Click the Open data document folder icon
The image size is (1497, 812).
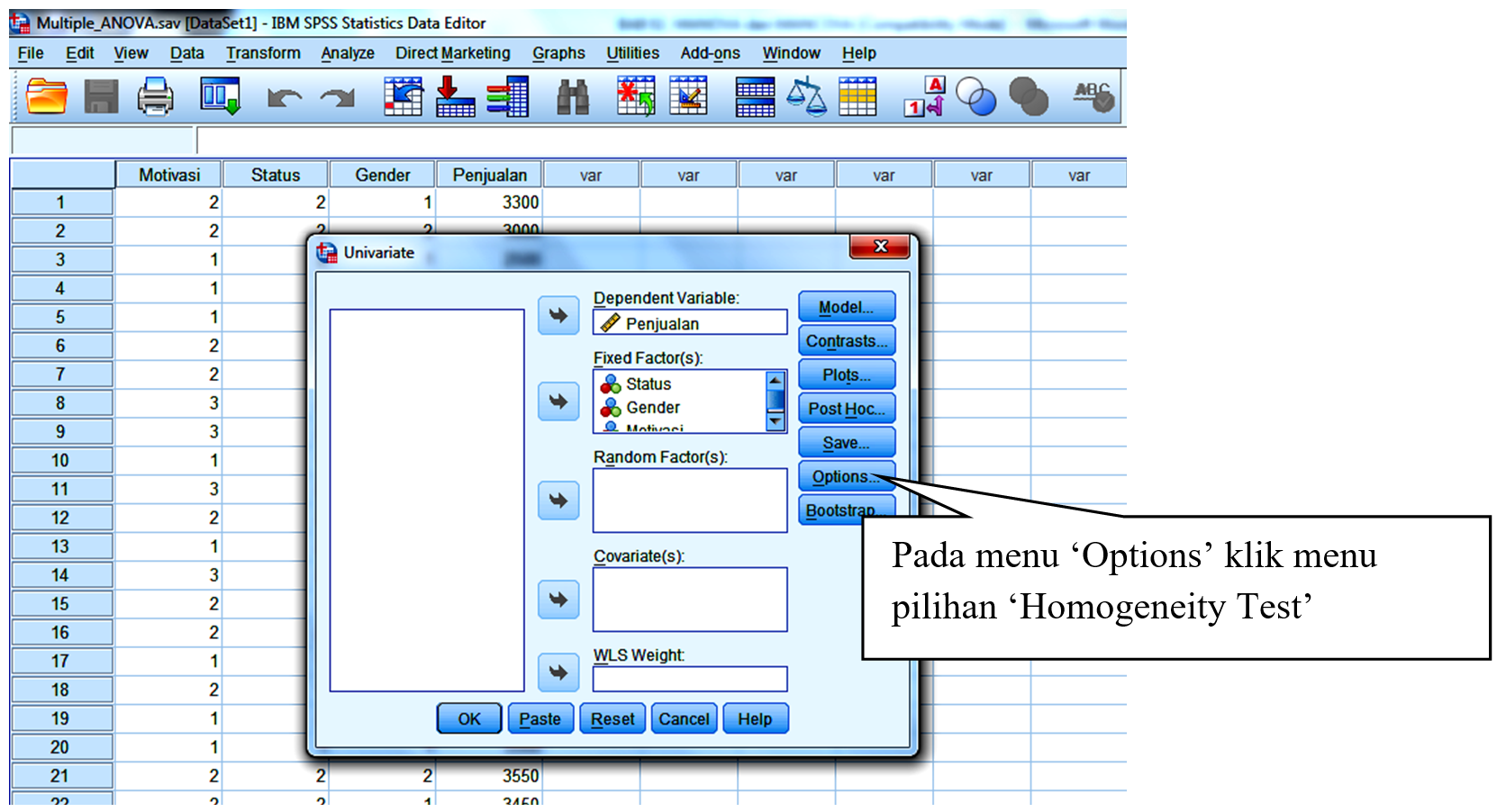pos(47,96)
